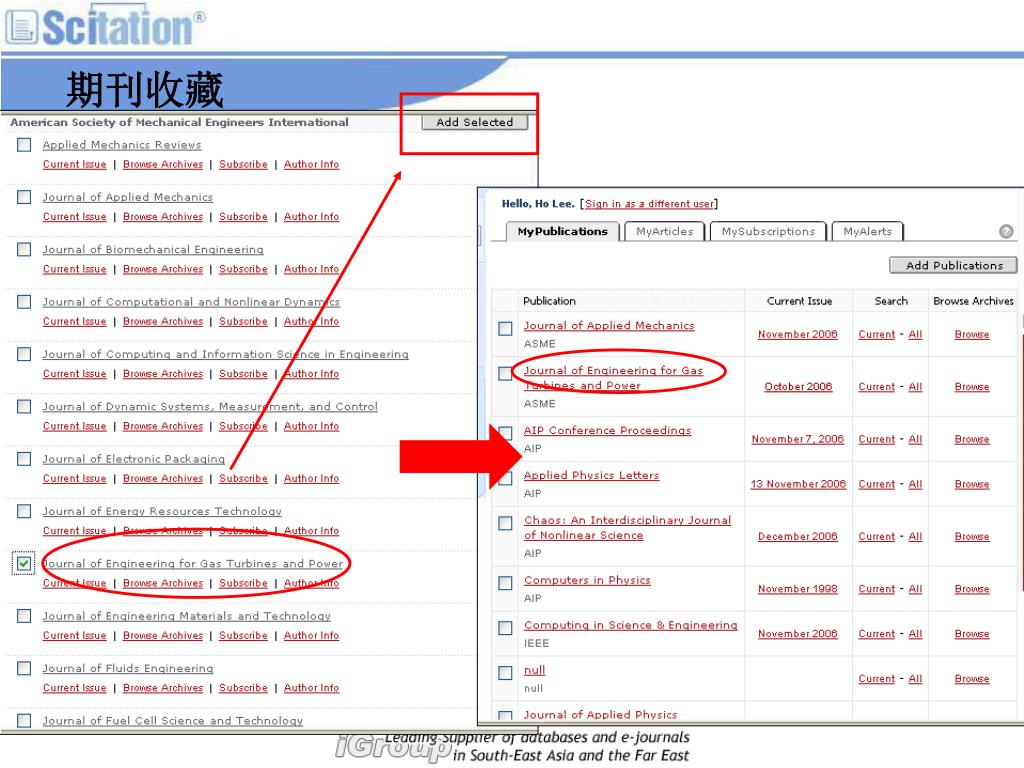This screenshot has width=1024, height=768.
Task: Open November 2006 issue of Journal of Applied Mechanics
Action: coord(797,334)
